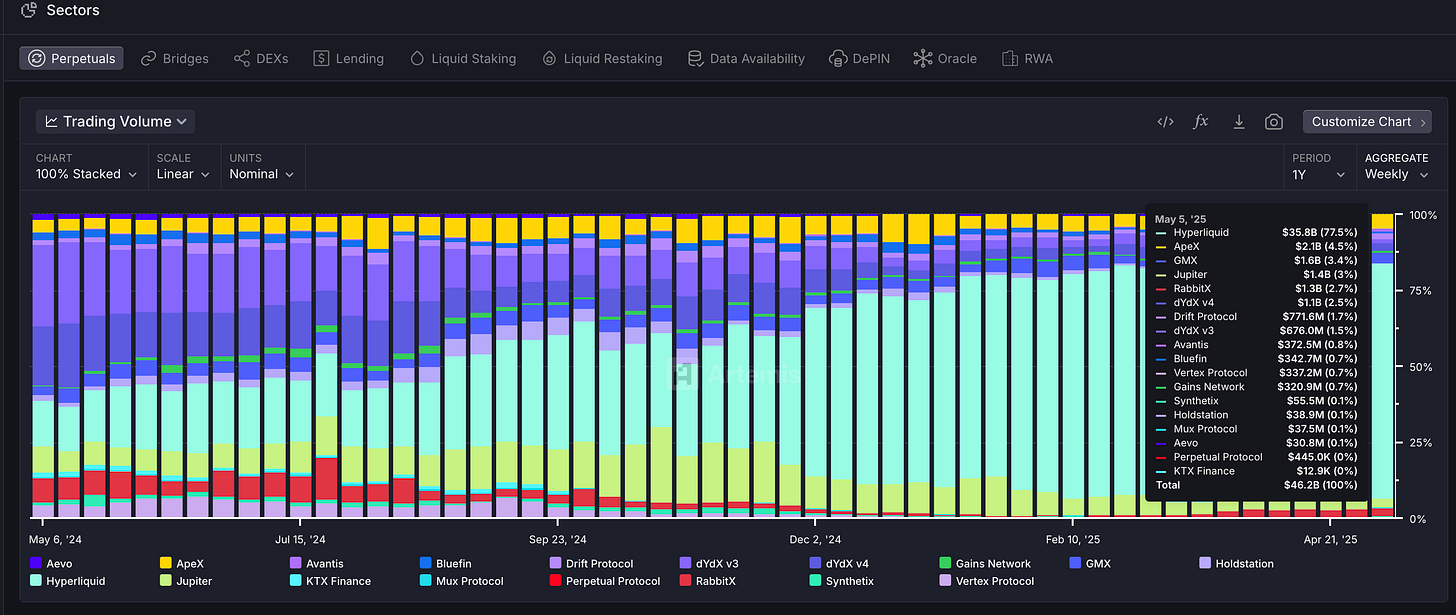This screenshot has height=615, width=1456.
Task: Toggle dYdX v4 legend entry
Action: (x=838, y=564)
